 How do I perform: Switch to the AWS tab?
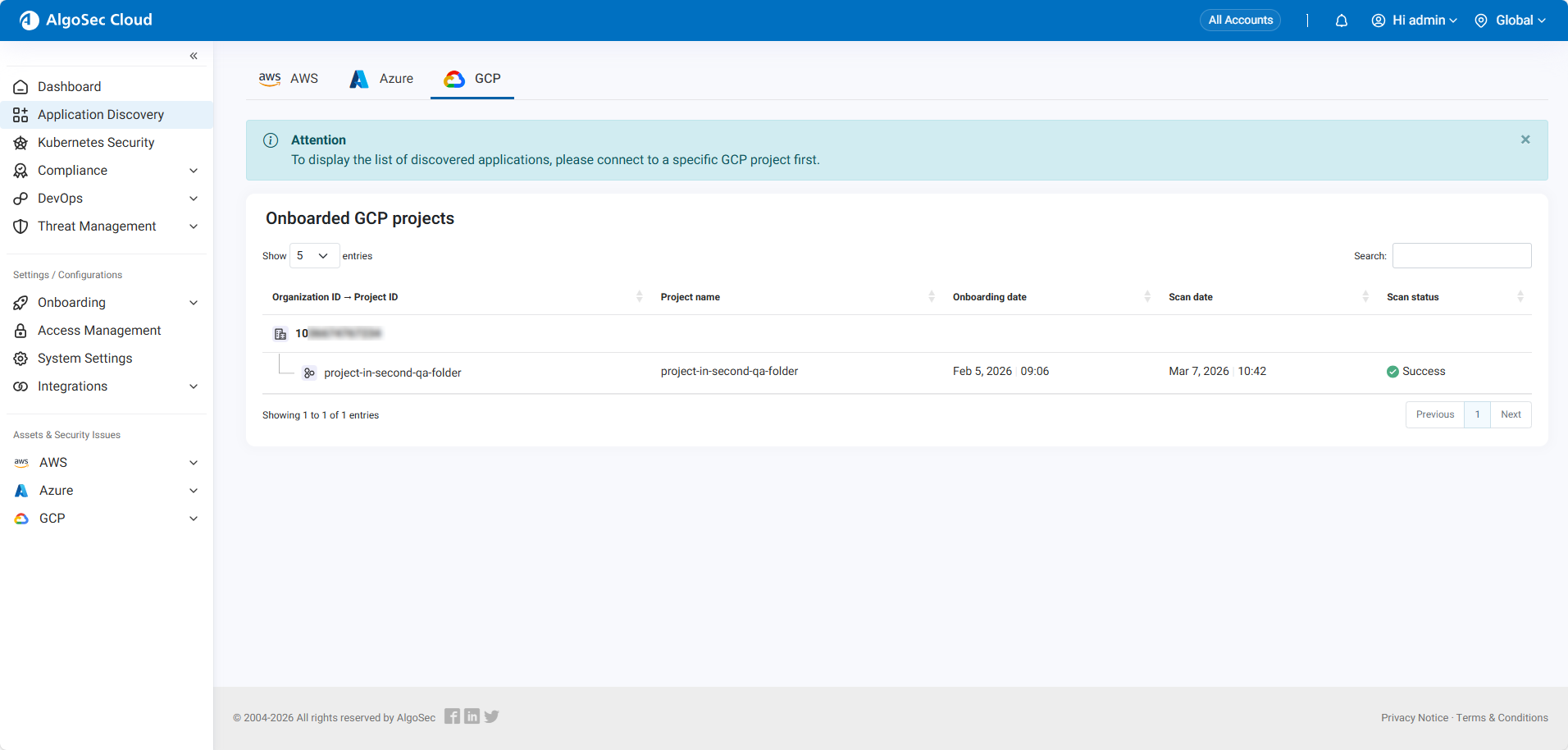pos(289,79)
